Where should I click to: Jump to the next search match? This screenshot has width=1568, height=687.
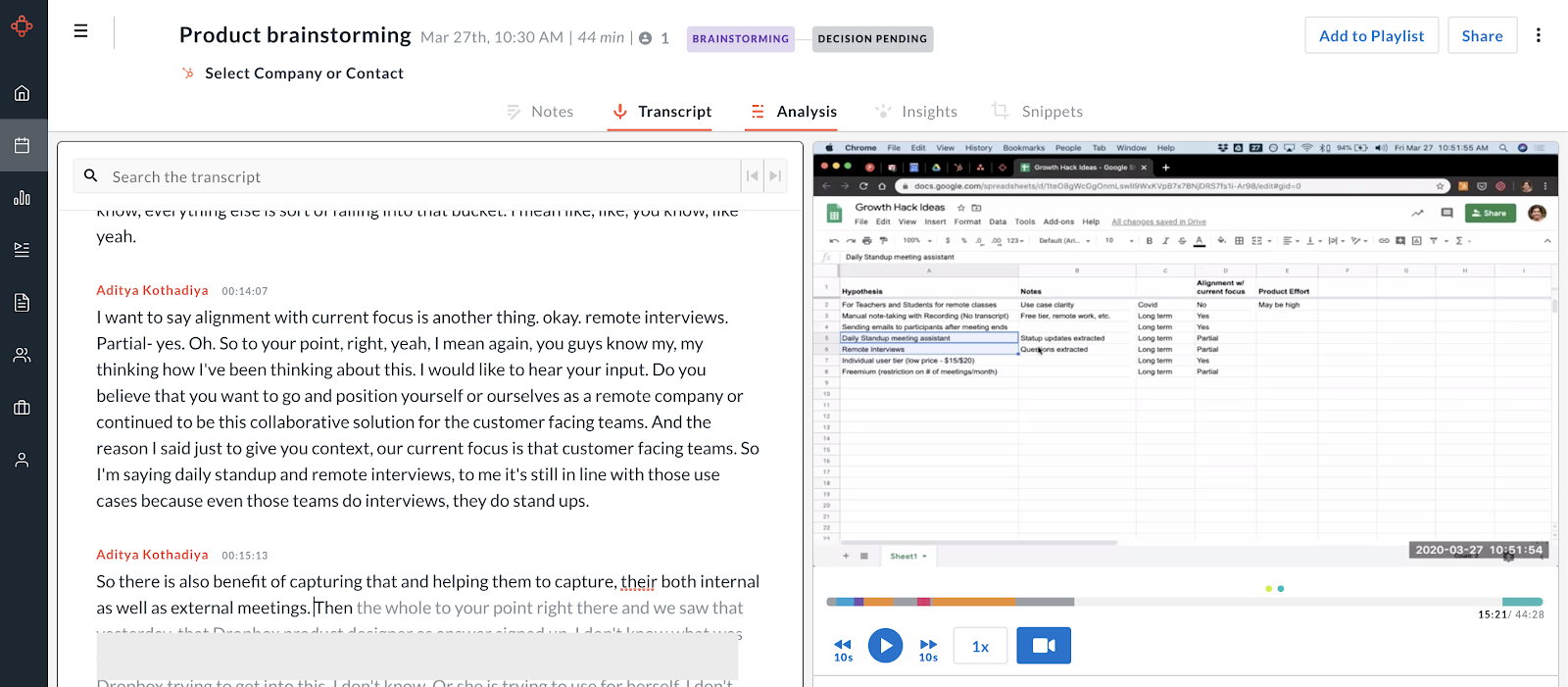coord(775,176)
